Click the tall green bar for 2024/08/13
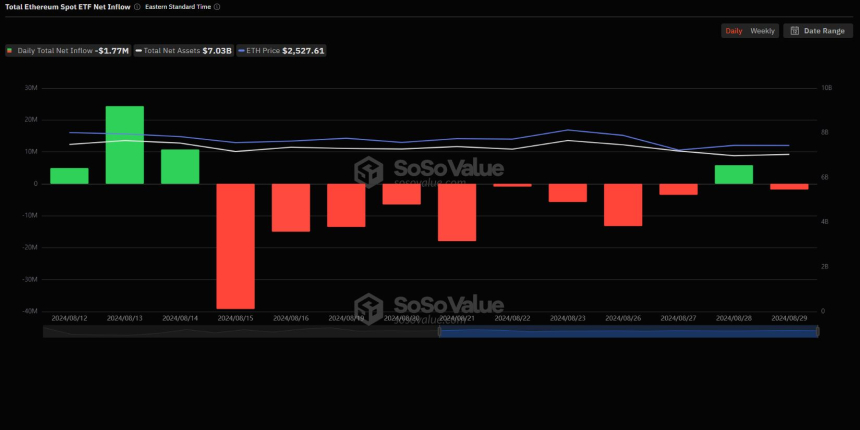Viewport: 860px width, 430px height. tap(125, 145)
